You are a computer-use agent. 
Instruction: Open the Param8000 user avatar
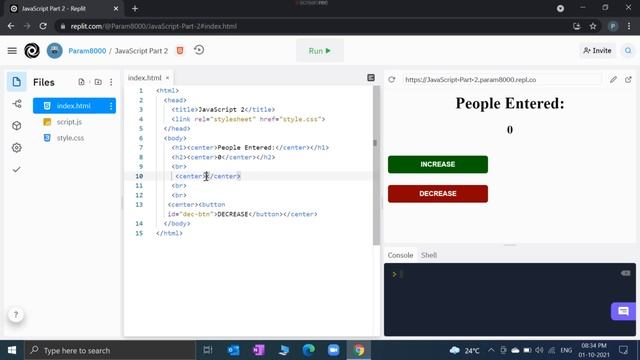tap(55, 51)
